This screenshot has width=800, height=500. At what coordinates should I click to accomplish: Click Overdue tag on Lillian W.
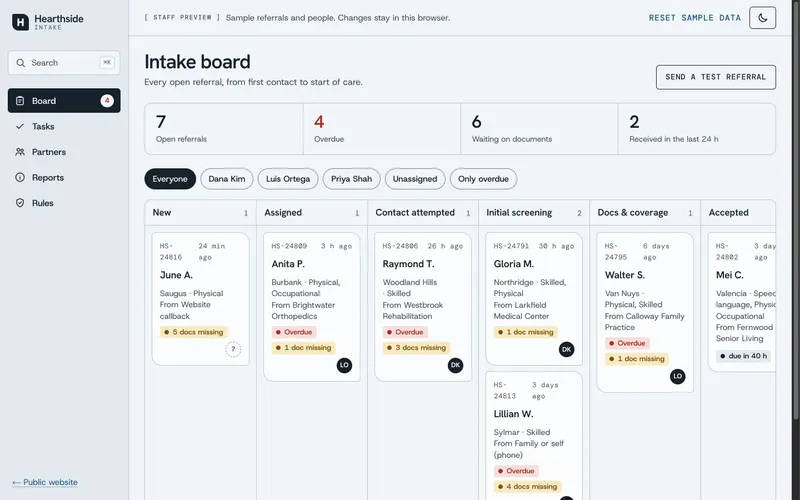(x=516, y=471)
